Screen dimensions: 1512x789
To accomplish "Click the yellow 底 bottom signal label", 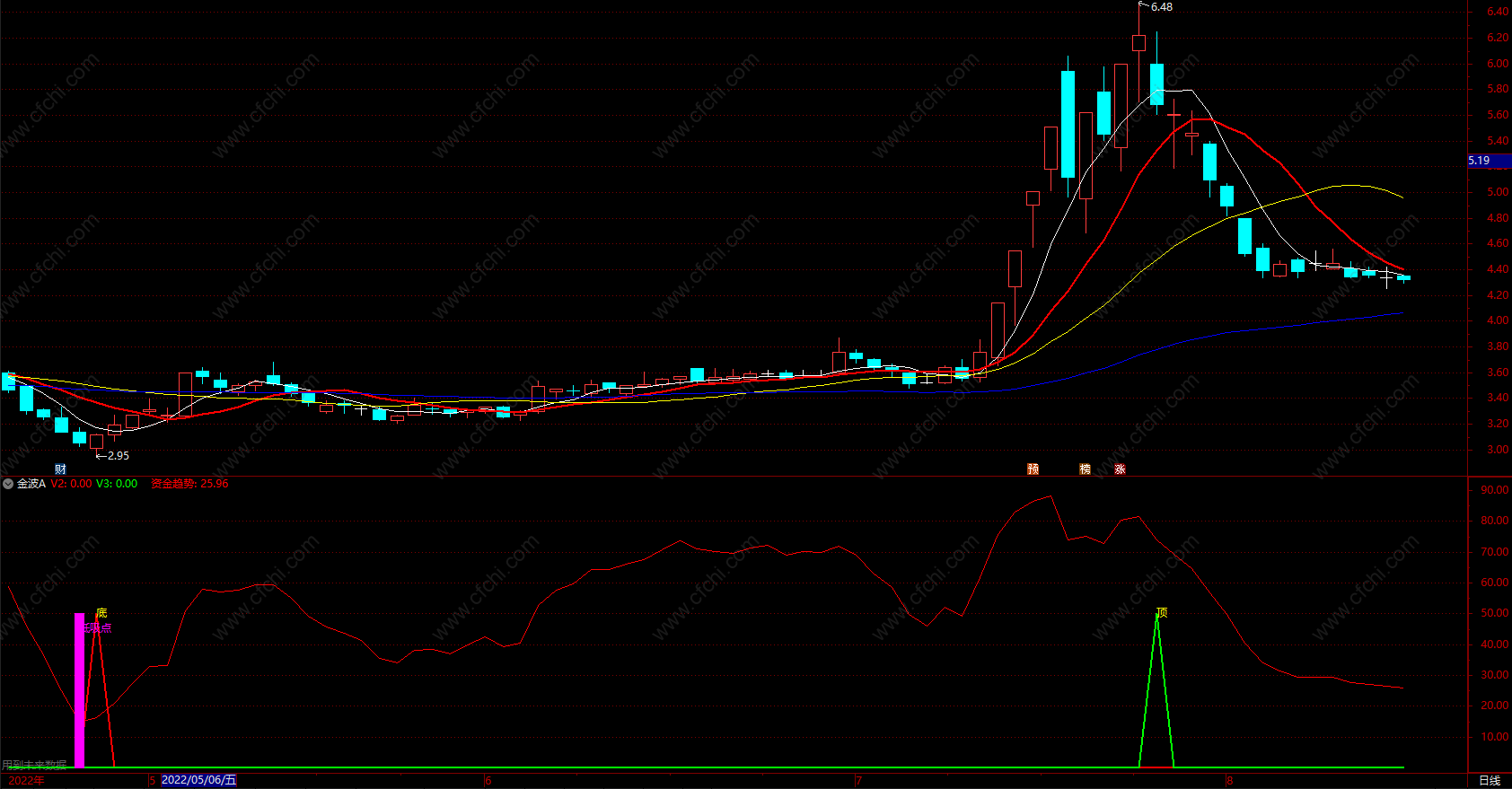I will click(x=101, y=613).
